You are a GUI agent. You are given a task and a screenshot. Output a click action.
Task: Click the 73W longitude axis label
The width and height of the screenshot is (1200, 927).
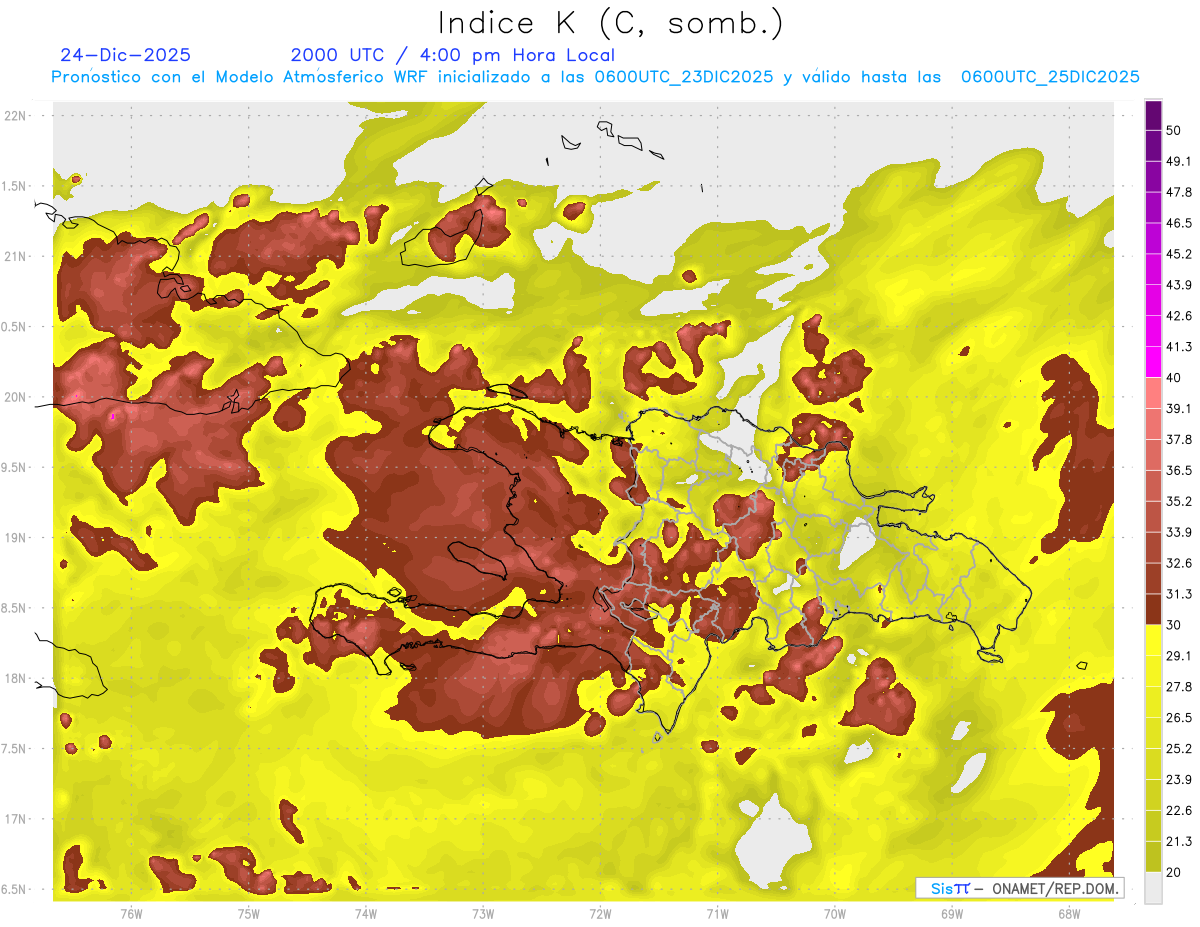point(483,913)
